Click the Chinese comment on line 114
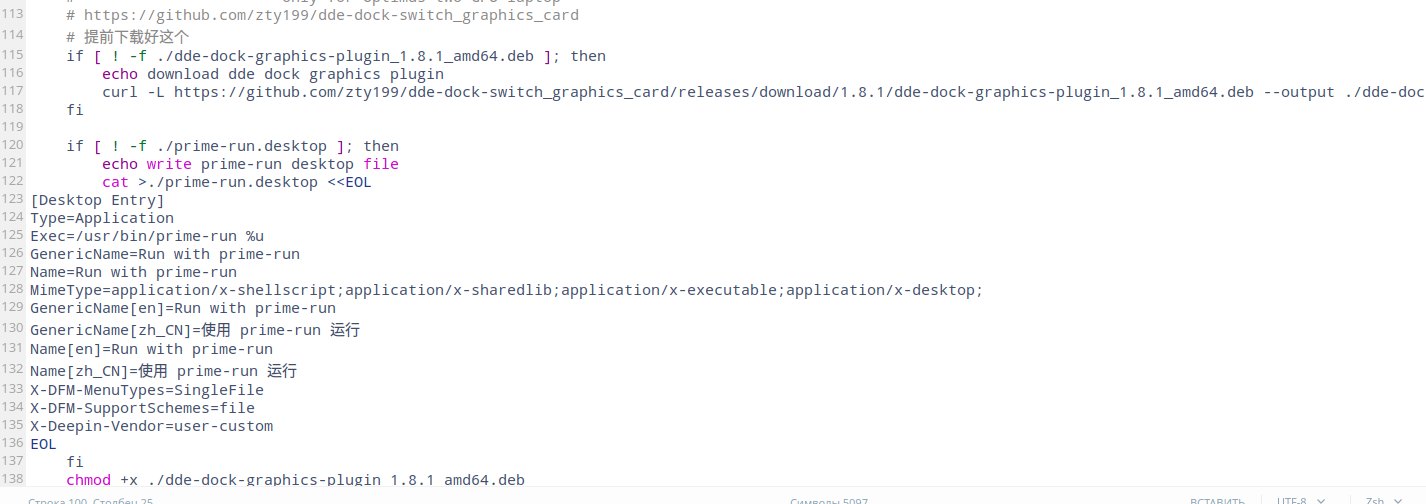Screen dimensions: 1426x504 (x=136, y=37)
